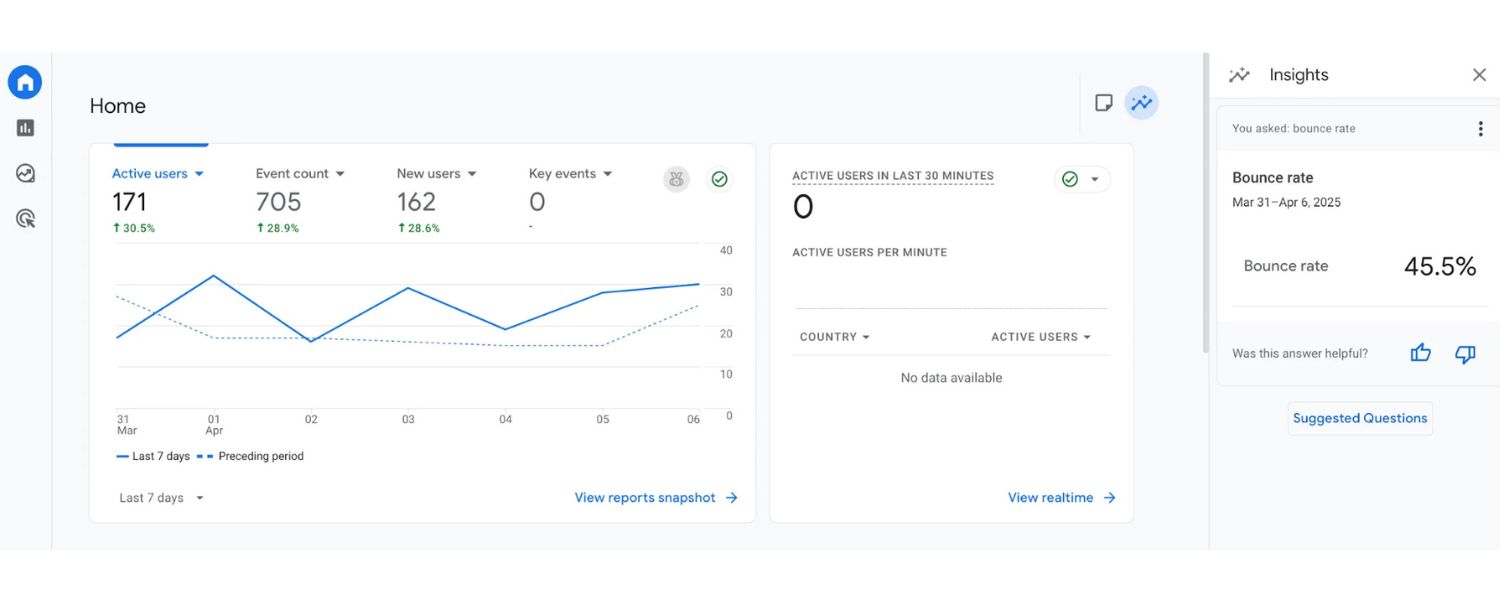Open the Insights panel icon at top right
The image size is (1500, 600).
pyautogui.click(x=1141, y=102)
